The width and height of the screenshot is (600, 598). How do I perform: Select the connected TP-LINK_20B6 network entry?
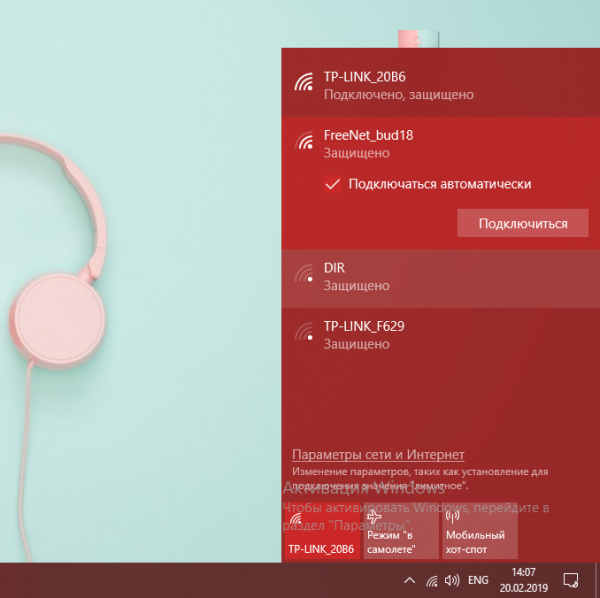[x=441, y=85]
